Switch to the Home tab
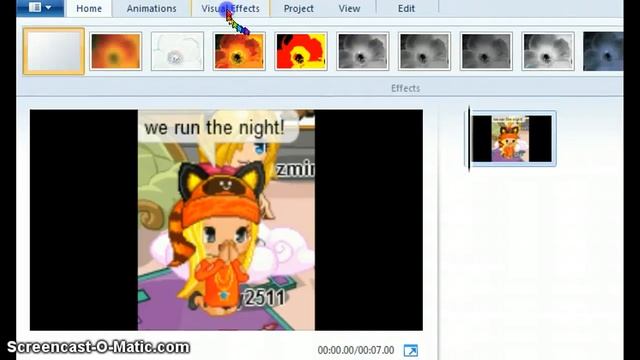 coord(89,9)
